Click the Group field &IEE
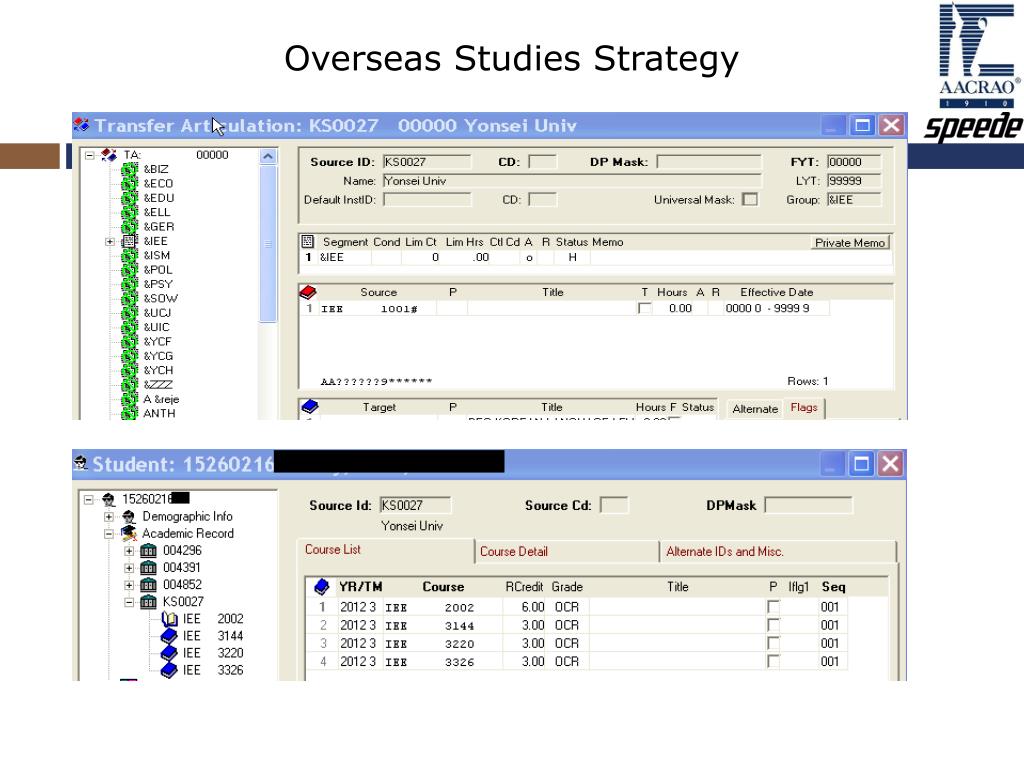The width and height of the screenshot is (1024, 768). coord(854,200)
